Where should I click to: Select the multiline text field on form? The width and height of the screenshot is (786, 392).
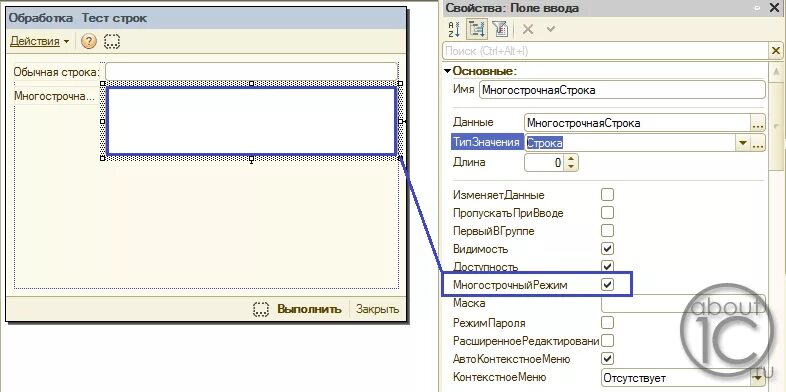pyautogui.click(x=251, y=121)
